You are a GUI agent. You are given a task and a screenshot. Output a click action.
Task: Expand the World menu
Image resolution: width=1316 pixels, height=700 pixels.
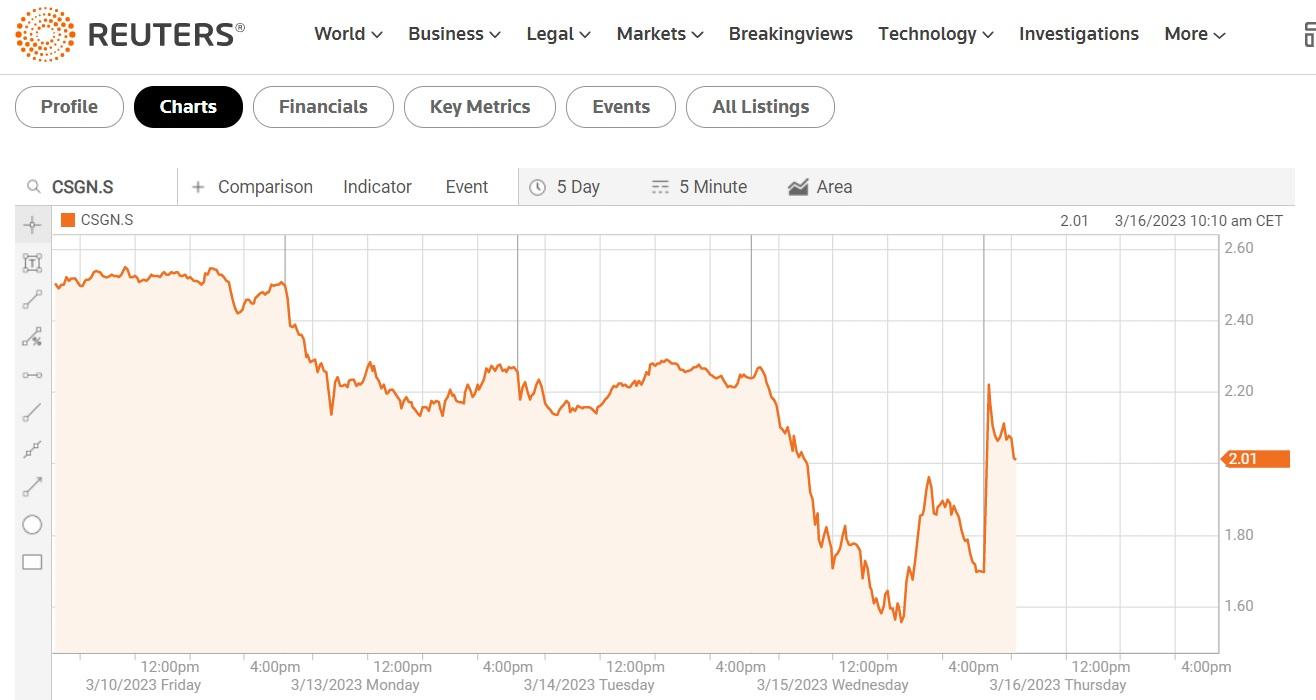(348, 34)
